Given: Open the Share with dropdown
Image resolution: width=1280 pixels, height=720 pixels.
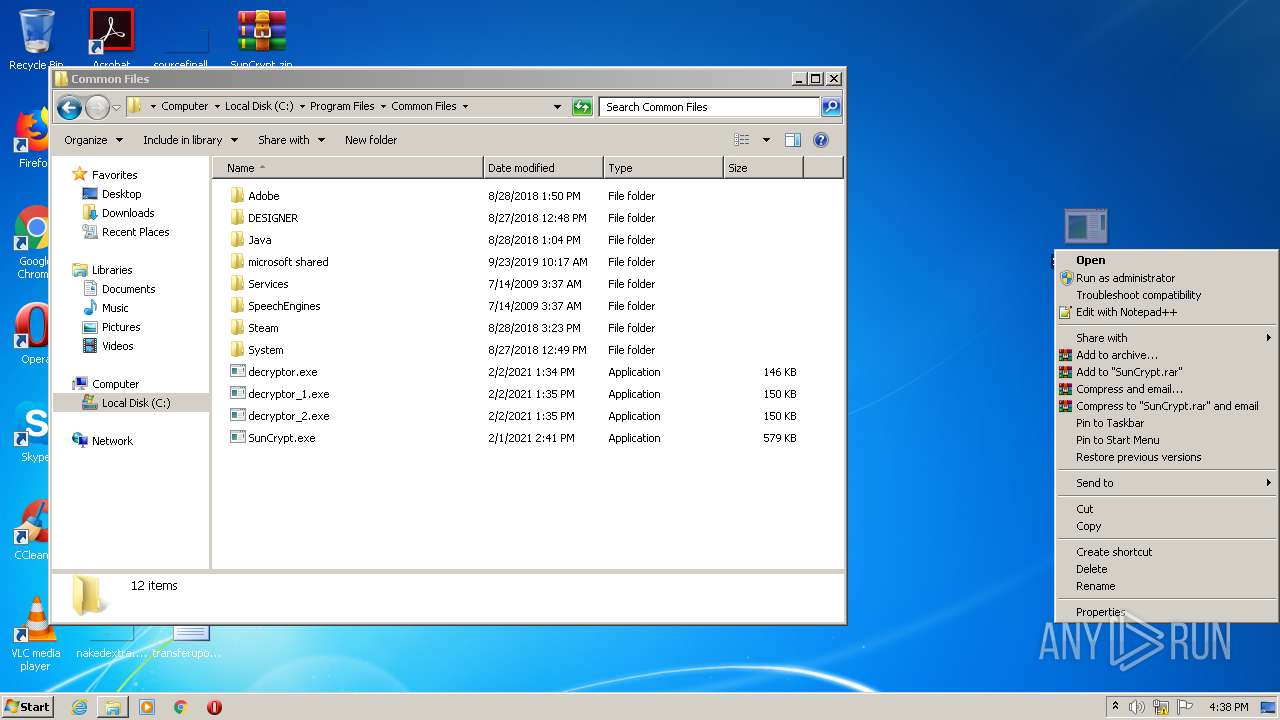Looking at the screenshot, I should 291,140.
